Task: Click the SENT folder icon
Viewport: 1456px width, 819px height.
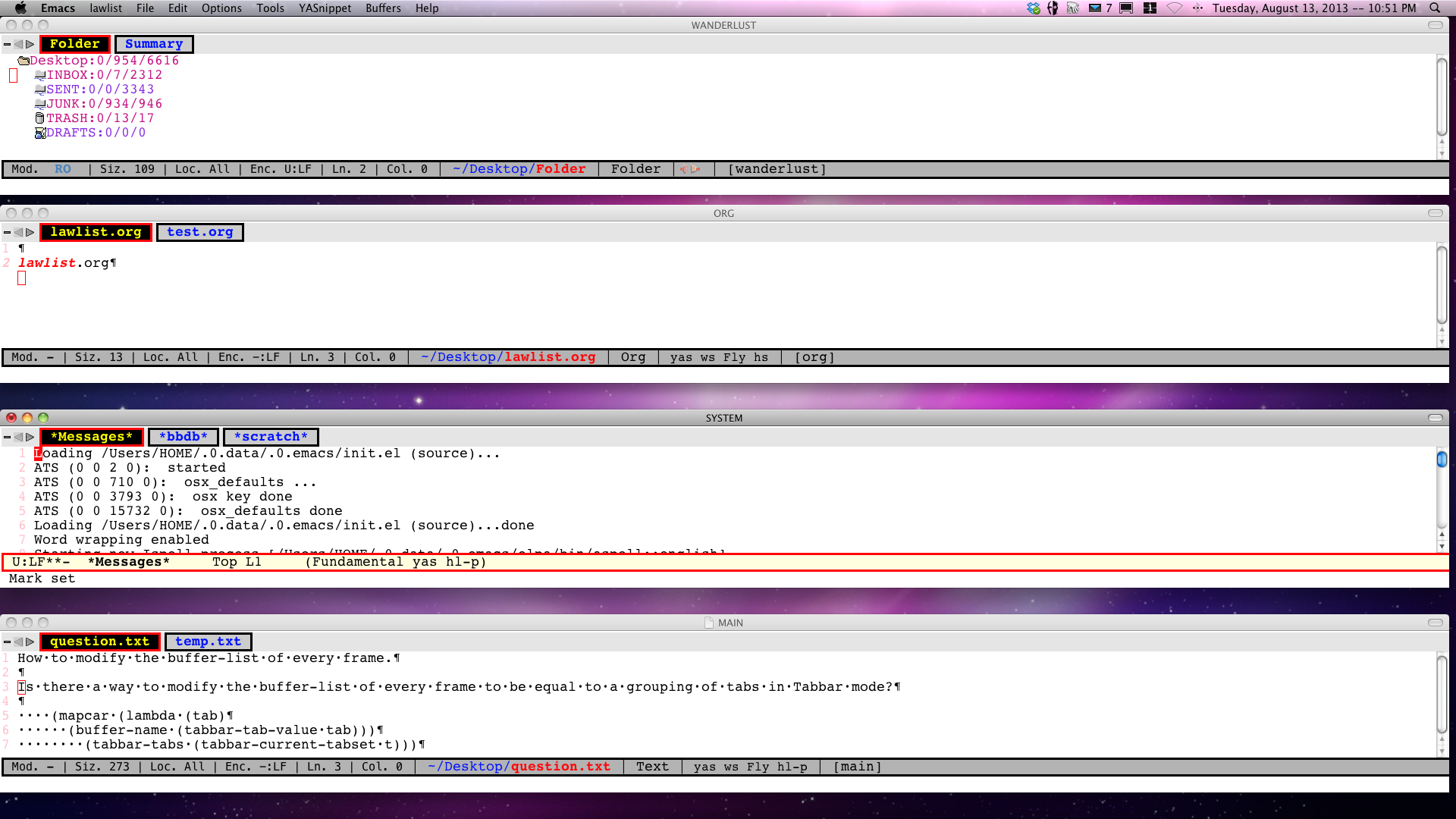Action: click(x=40, y=89)
